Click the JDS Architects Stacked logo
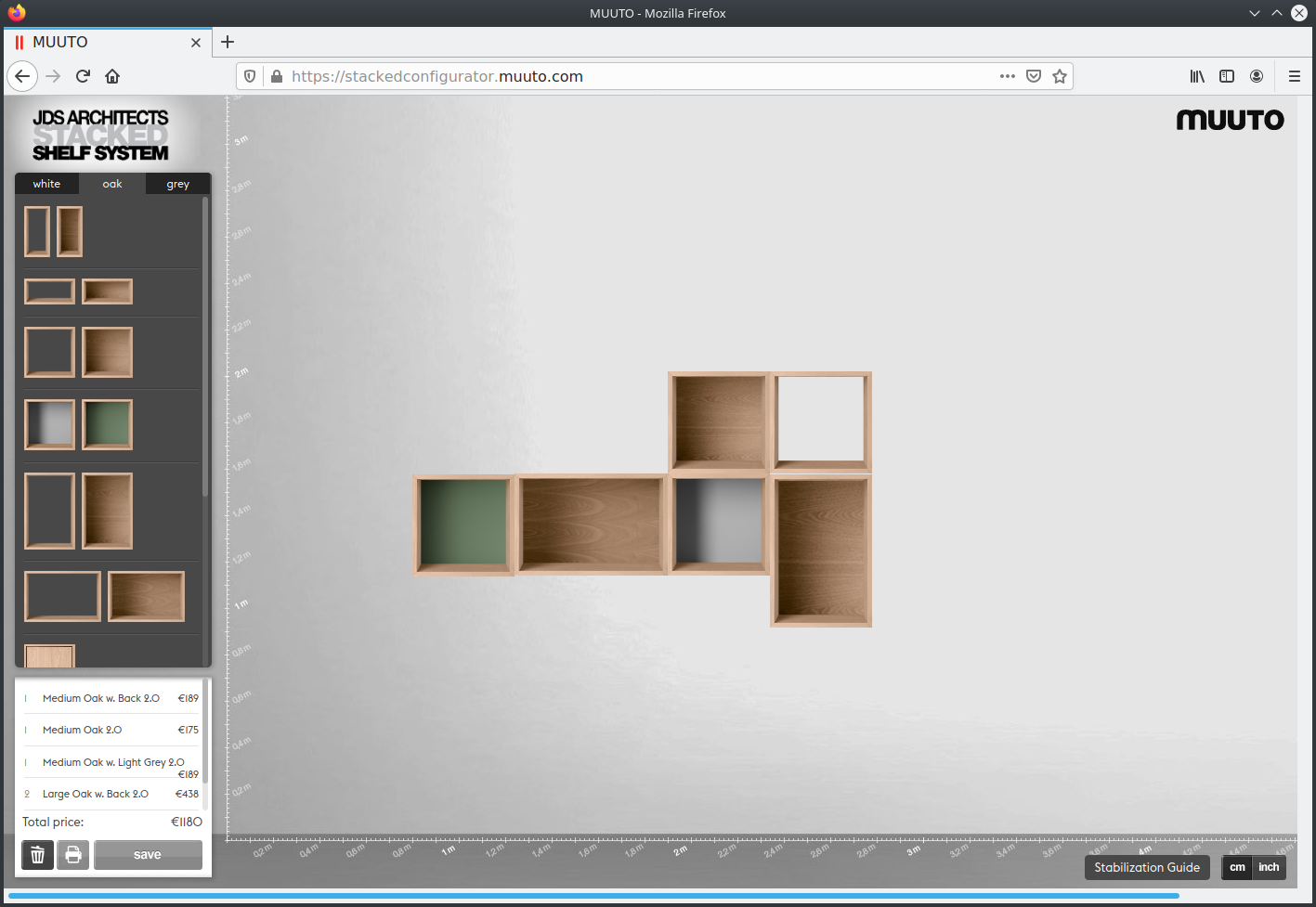Image resolution: width=1316 pixels, height=907 pixels. [100, 136]
